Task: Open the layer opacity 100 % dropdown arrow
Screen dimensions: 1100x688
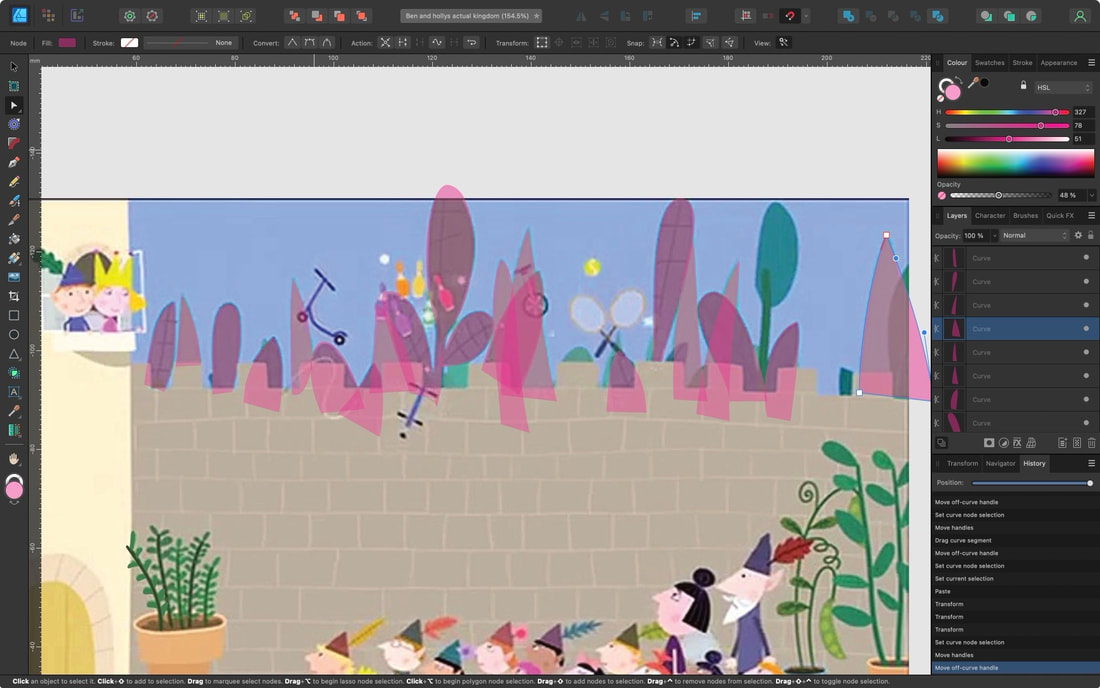Action: pos(994,236)
